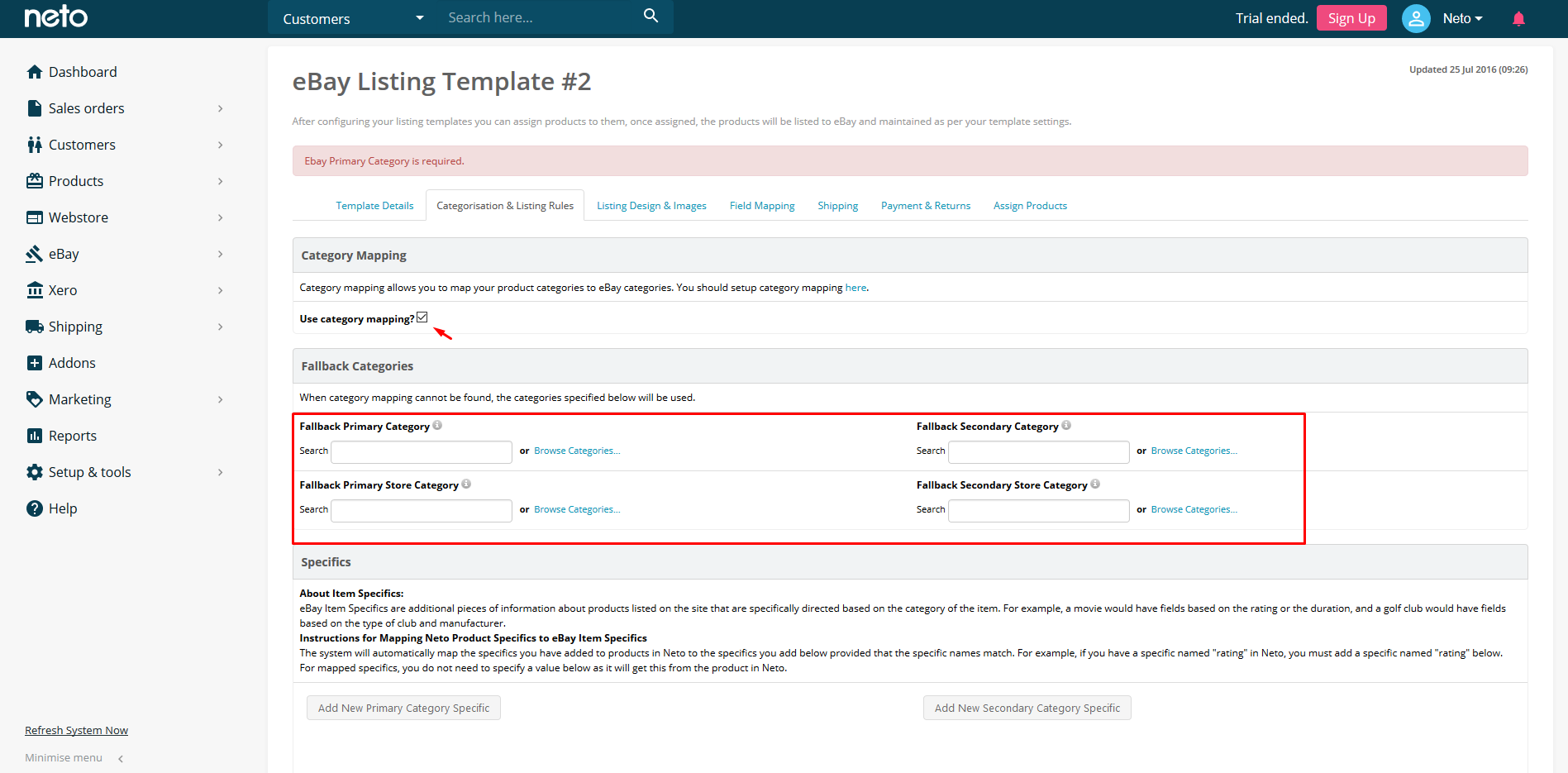The height and width of the screenshot is (773, 1568).
Task: Select the Categorisation & Listing Rules tab
Action: click(x=505, y=206)
